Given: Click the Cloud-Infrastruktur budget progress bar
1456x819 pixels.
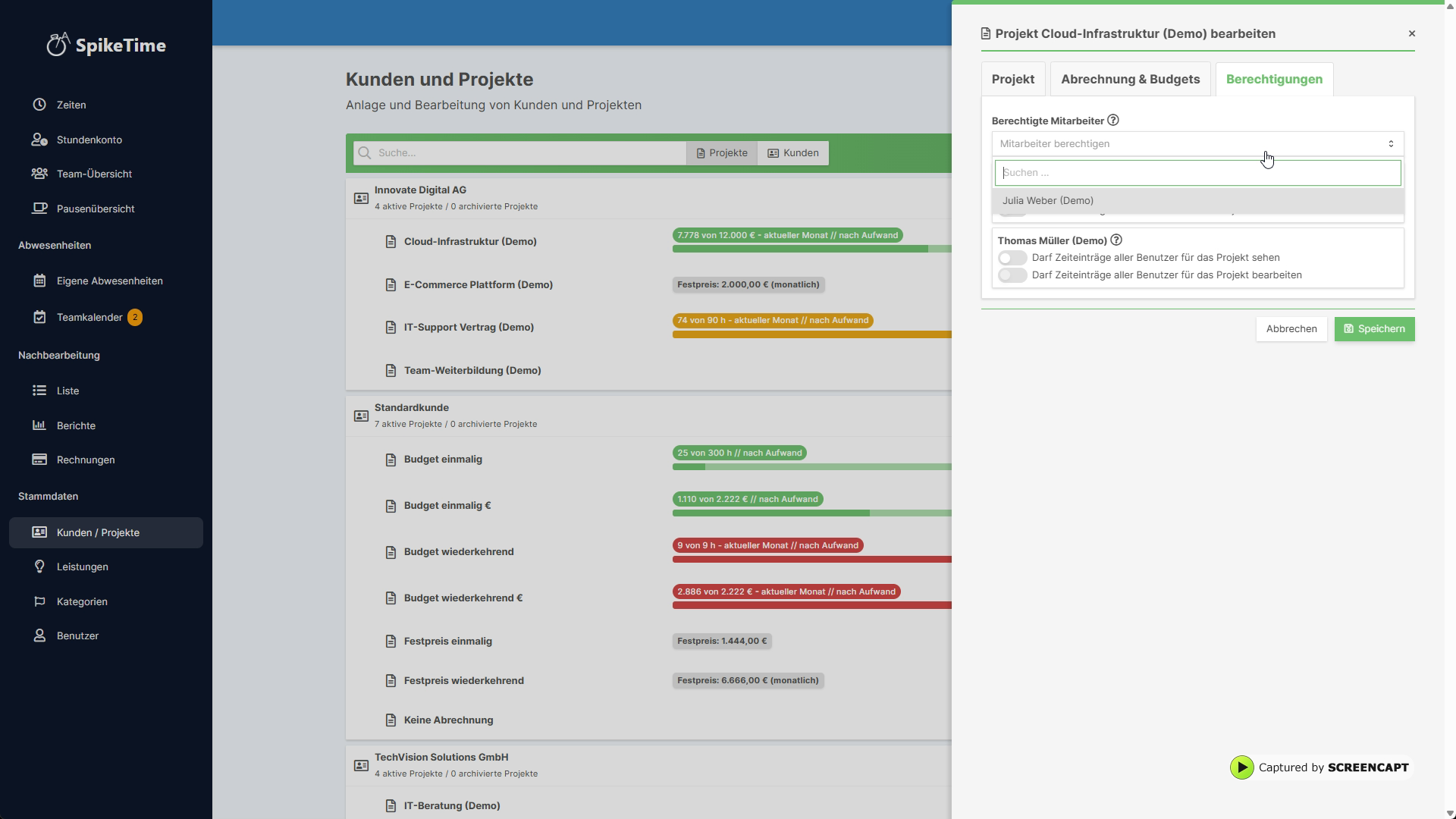Looking at the screenshot, I should click(811, 249).
